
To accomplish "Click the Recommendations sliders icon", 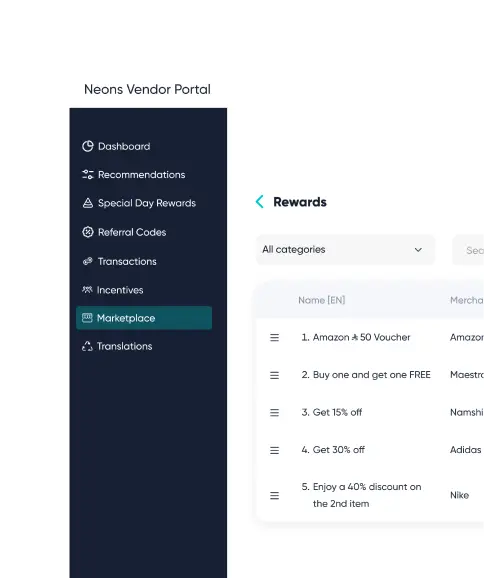I will [x=88, y=175].
